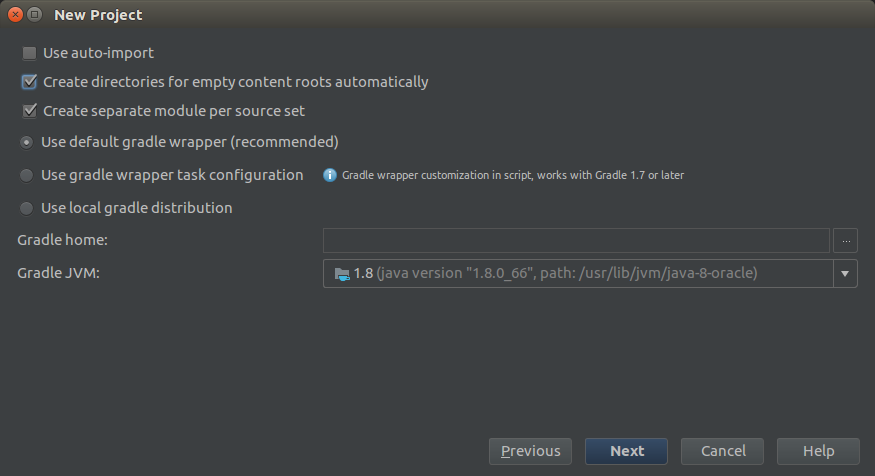Open the Gradle home browse ellipsis button
Viewport: 875px width, 476px height.
(845, 241)
